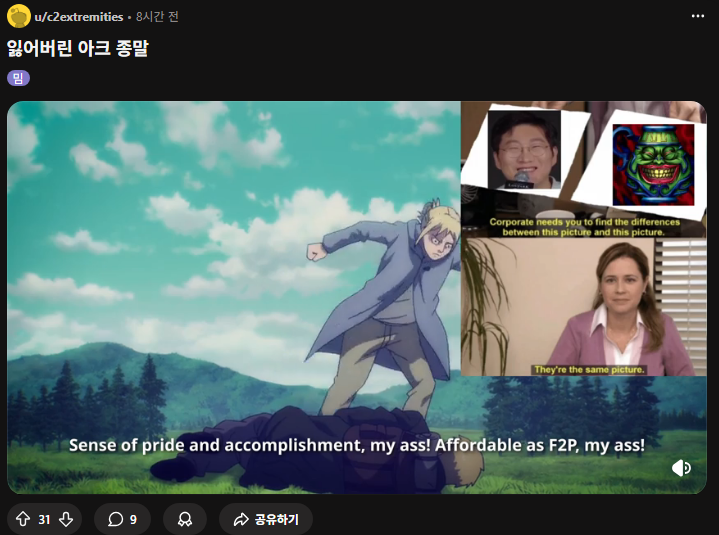Open the video player showing the anime scene
The image size is (719, 535).
357,297
